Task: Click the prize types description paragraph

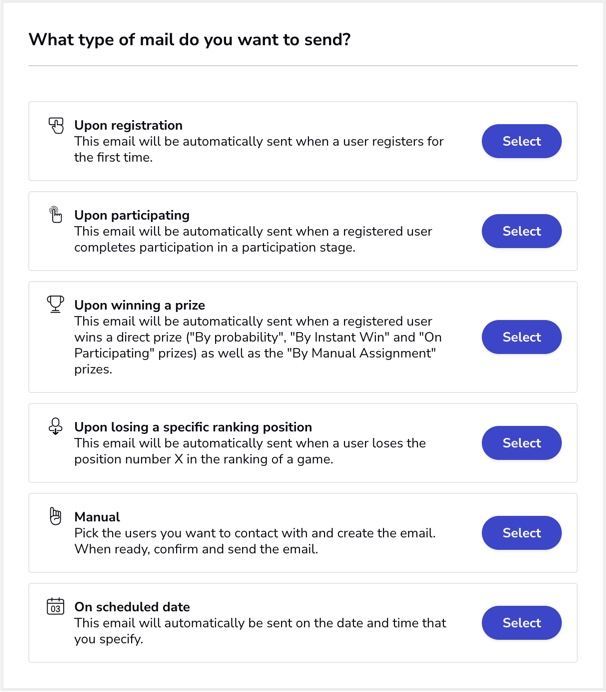Action: 258,345
